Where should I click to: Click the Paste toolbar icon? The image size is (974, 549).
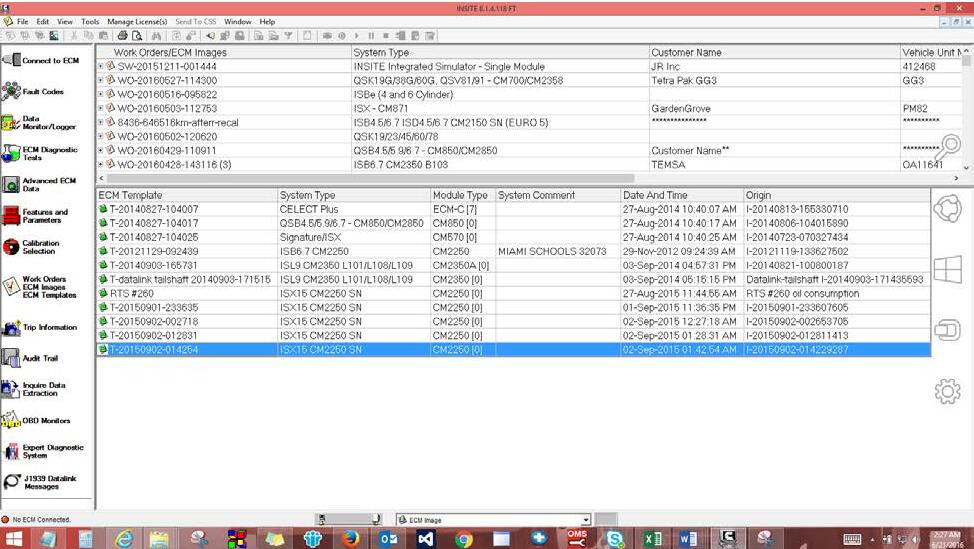click(103, 36)
